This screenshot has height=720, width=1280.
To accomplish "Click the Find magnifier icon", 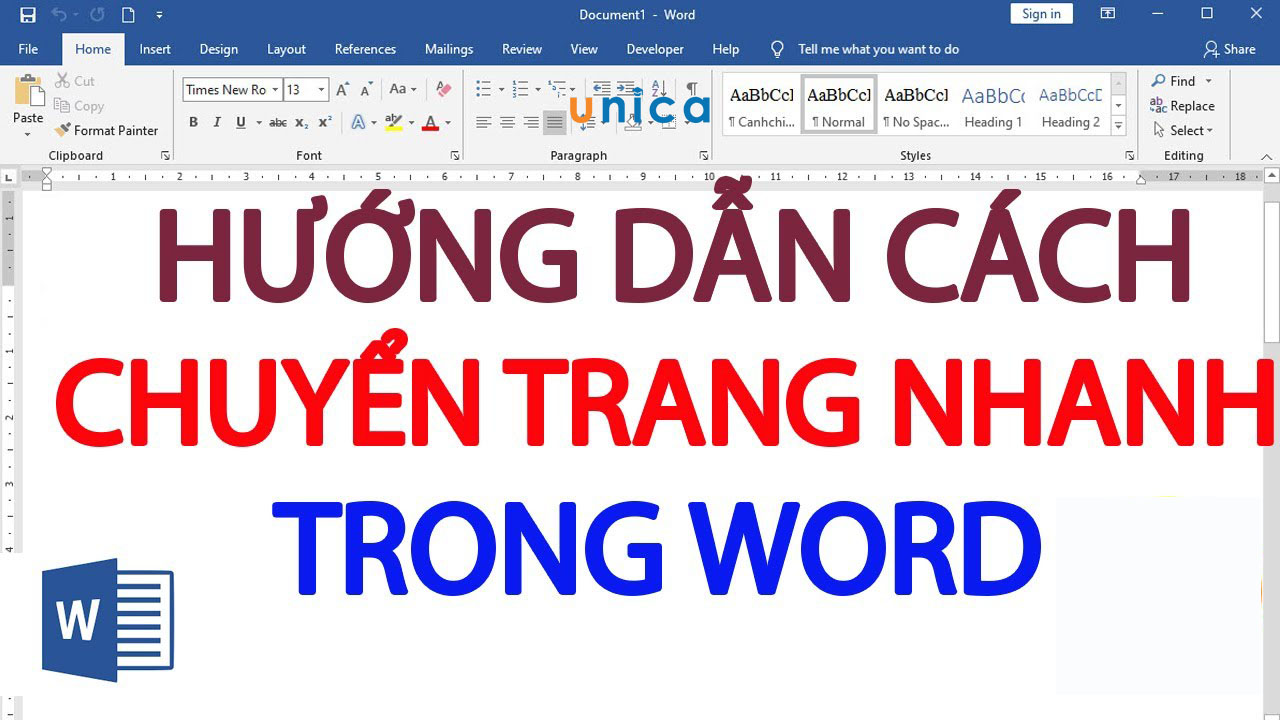I will [1158, 81].
